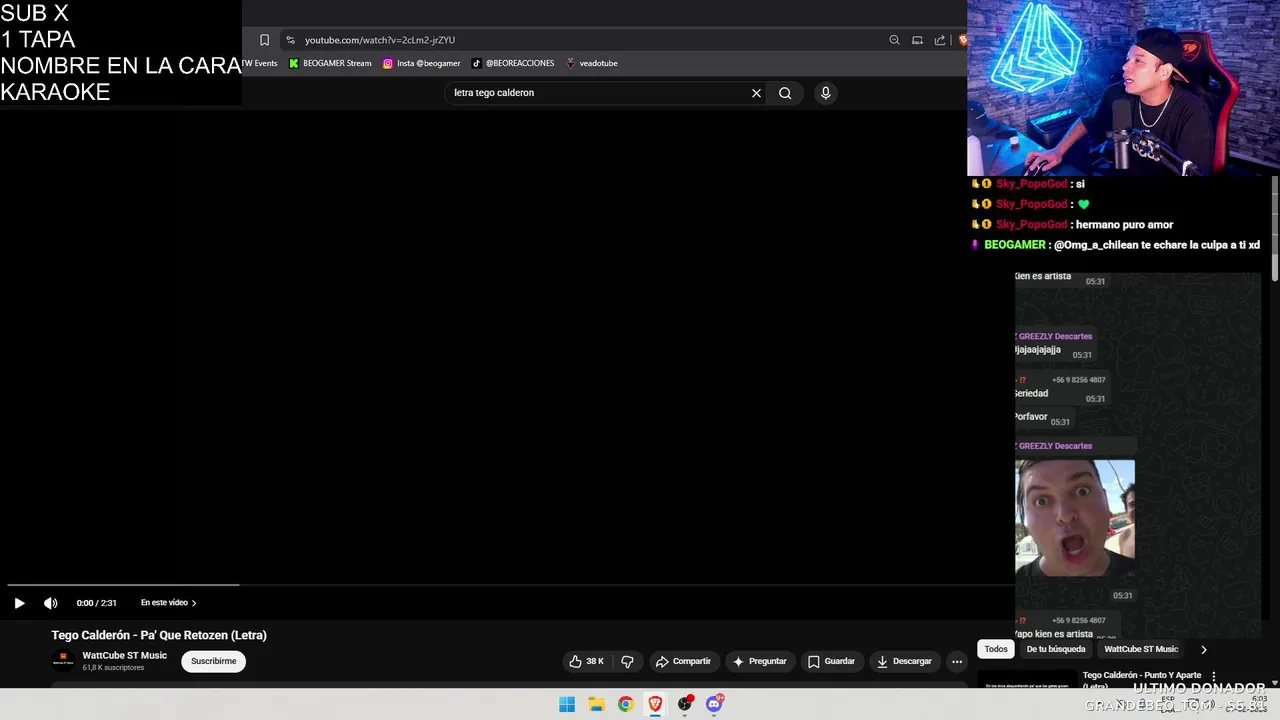
Task: Click 'hermano puro amor' chat message
Action: [1124, 225]
